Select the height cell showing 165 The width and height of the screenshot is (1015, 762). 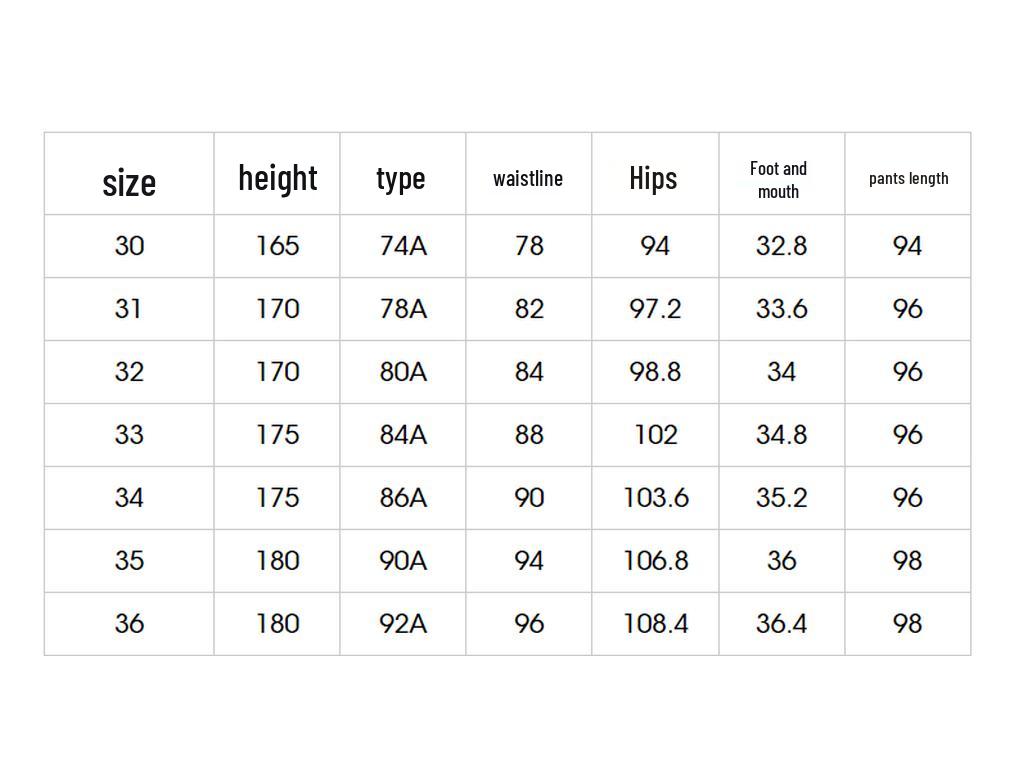click(x=277, y=246)
